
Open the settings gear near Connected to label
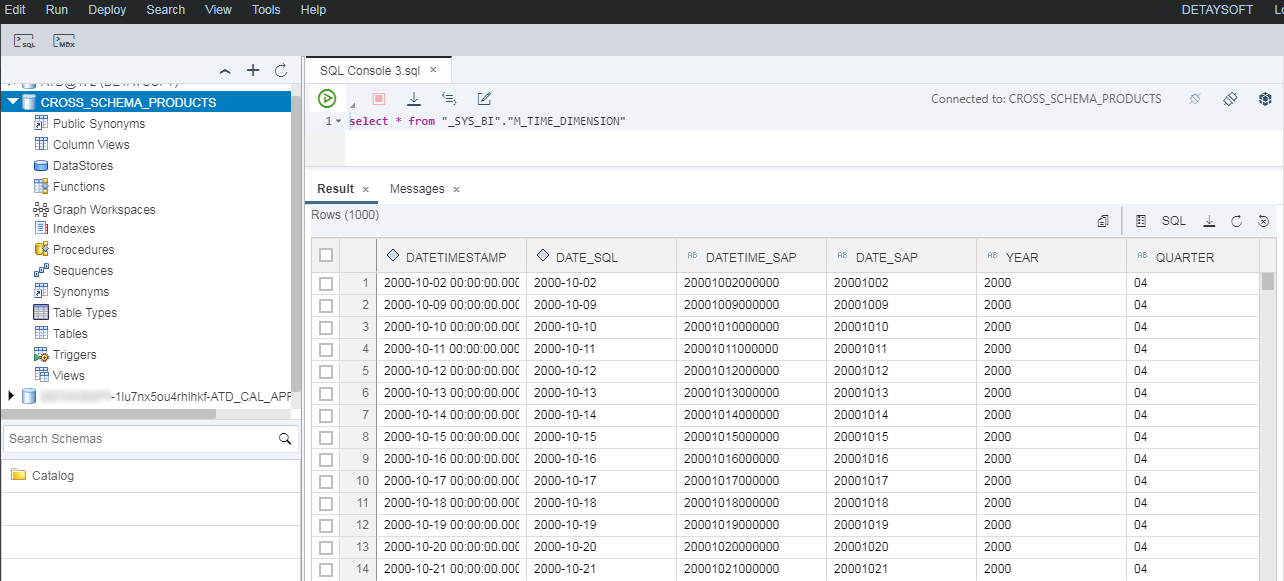pyautogui.click(x=1265, y=98)
